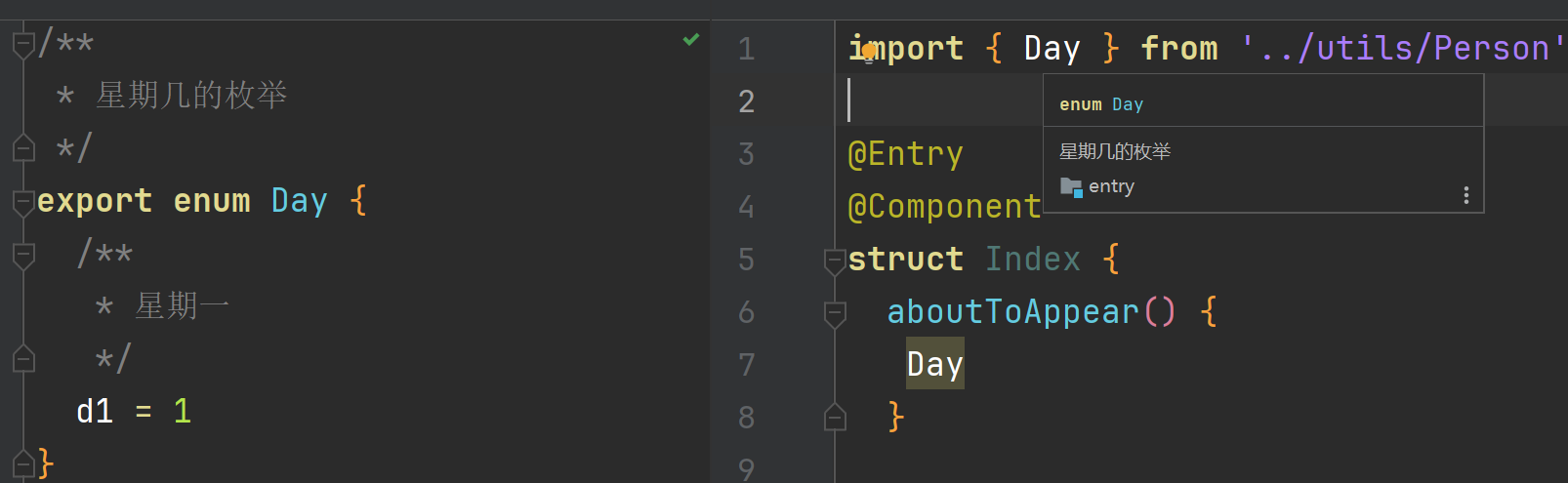Click the Day name in enum declaration

click(x=299, y=201)
